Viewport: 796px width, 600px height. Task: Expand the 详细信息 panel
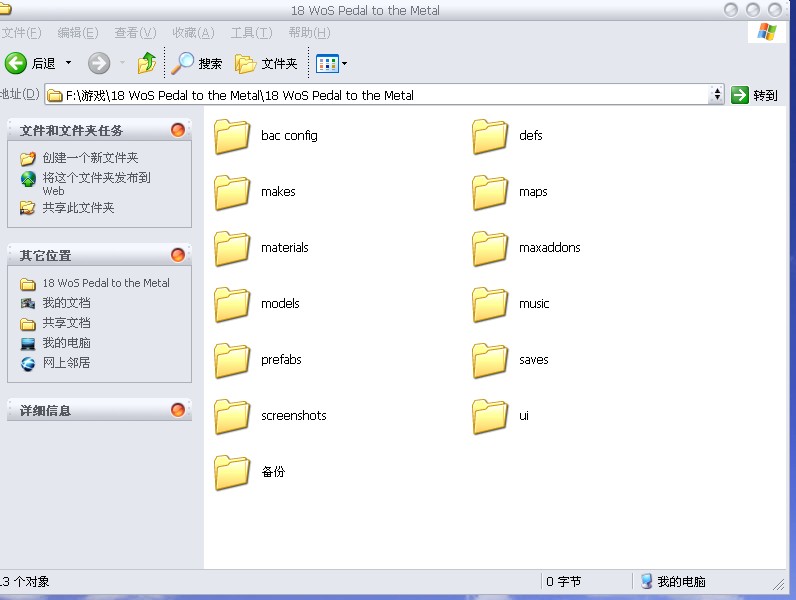click(x=178, y=410)
